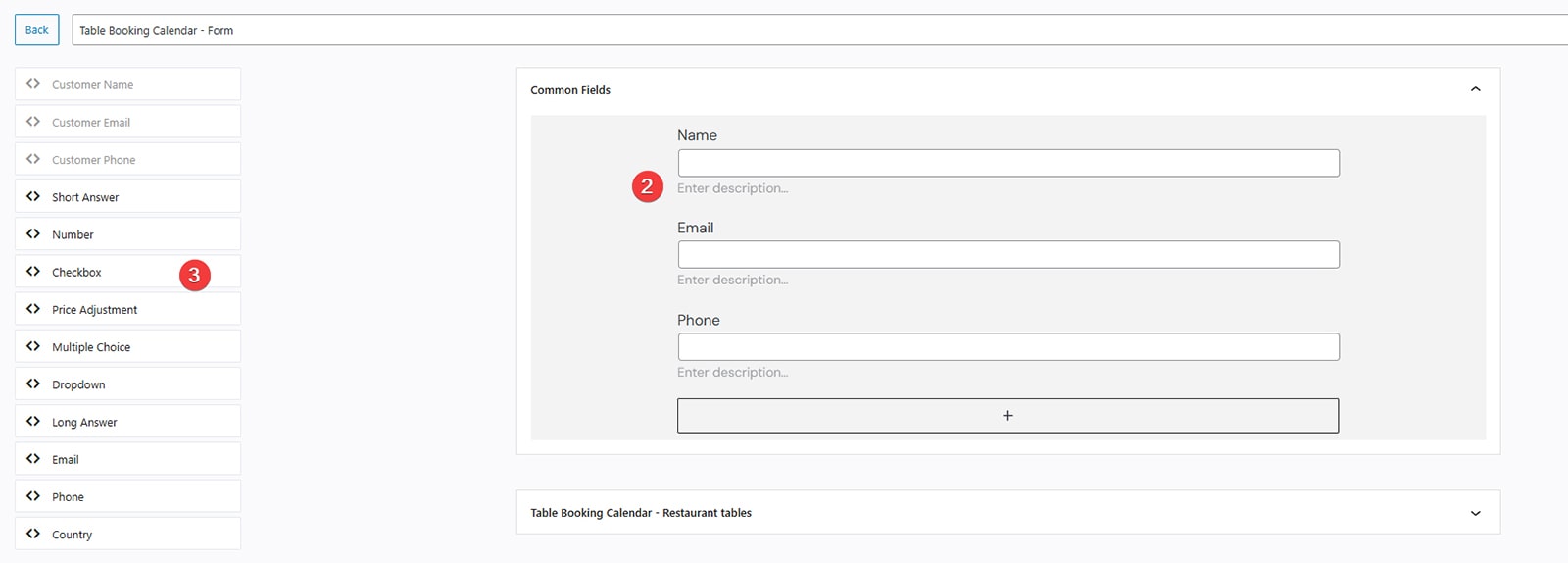This screenshot has height=563, width=1568.
Task: Edit description under Email field
Action: click(x=733, y=280)
